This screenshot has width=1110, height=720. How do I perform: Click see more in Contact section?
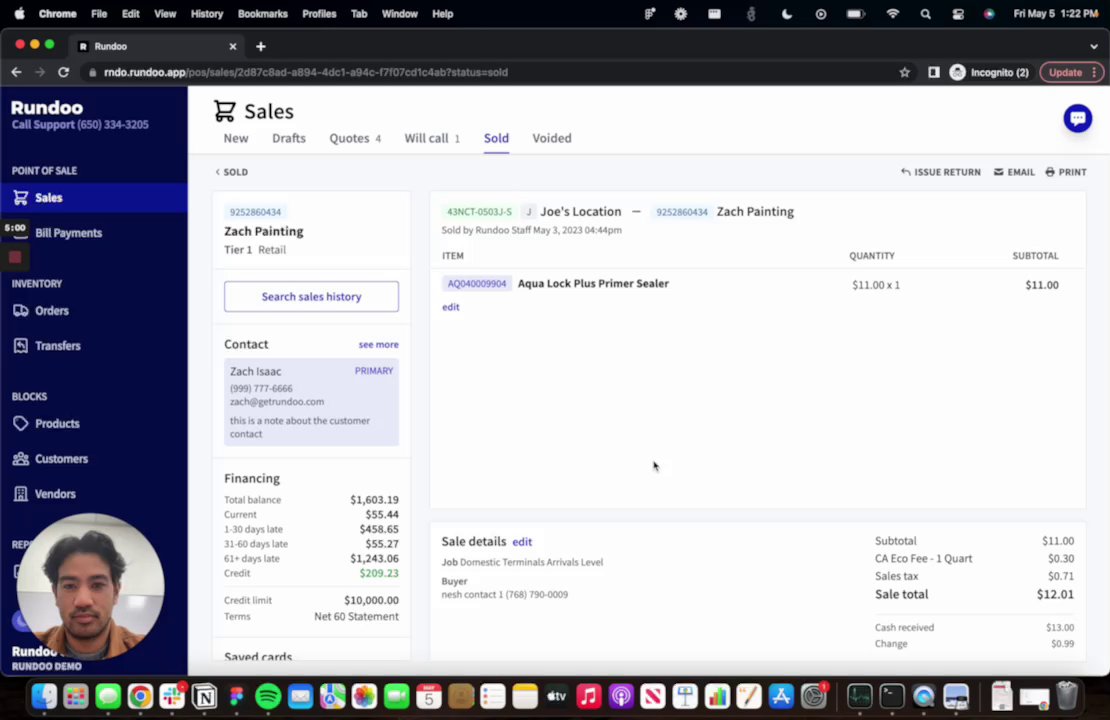378,345
